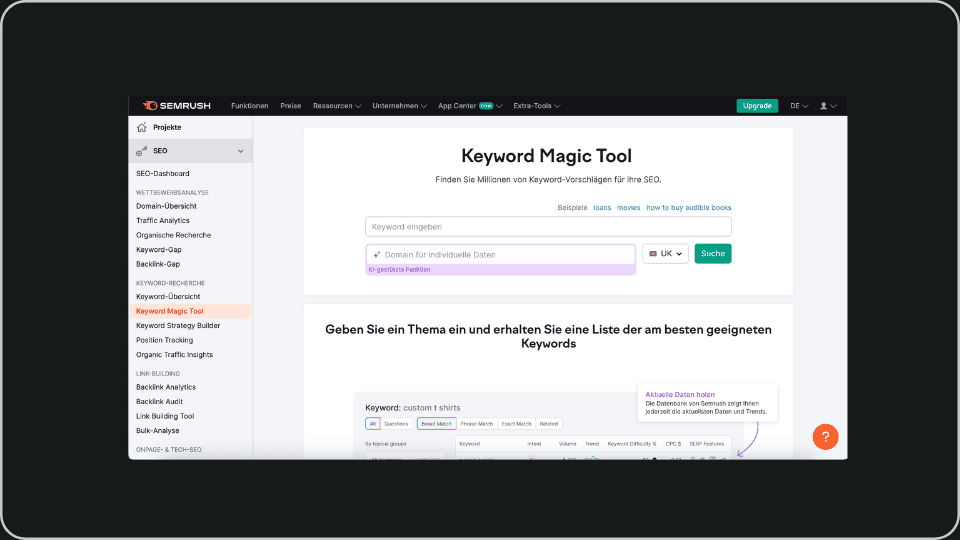Open Keyword-Übersicht in sidebar
960x540 pixels.
coord(168,296)
